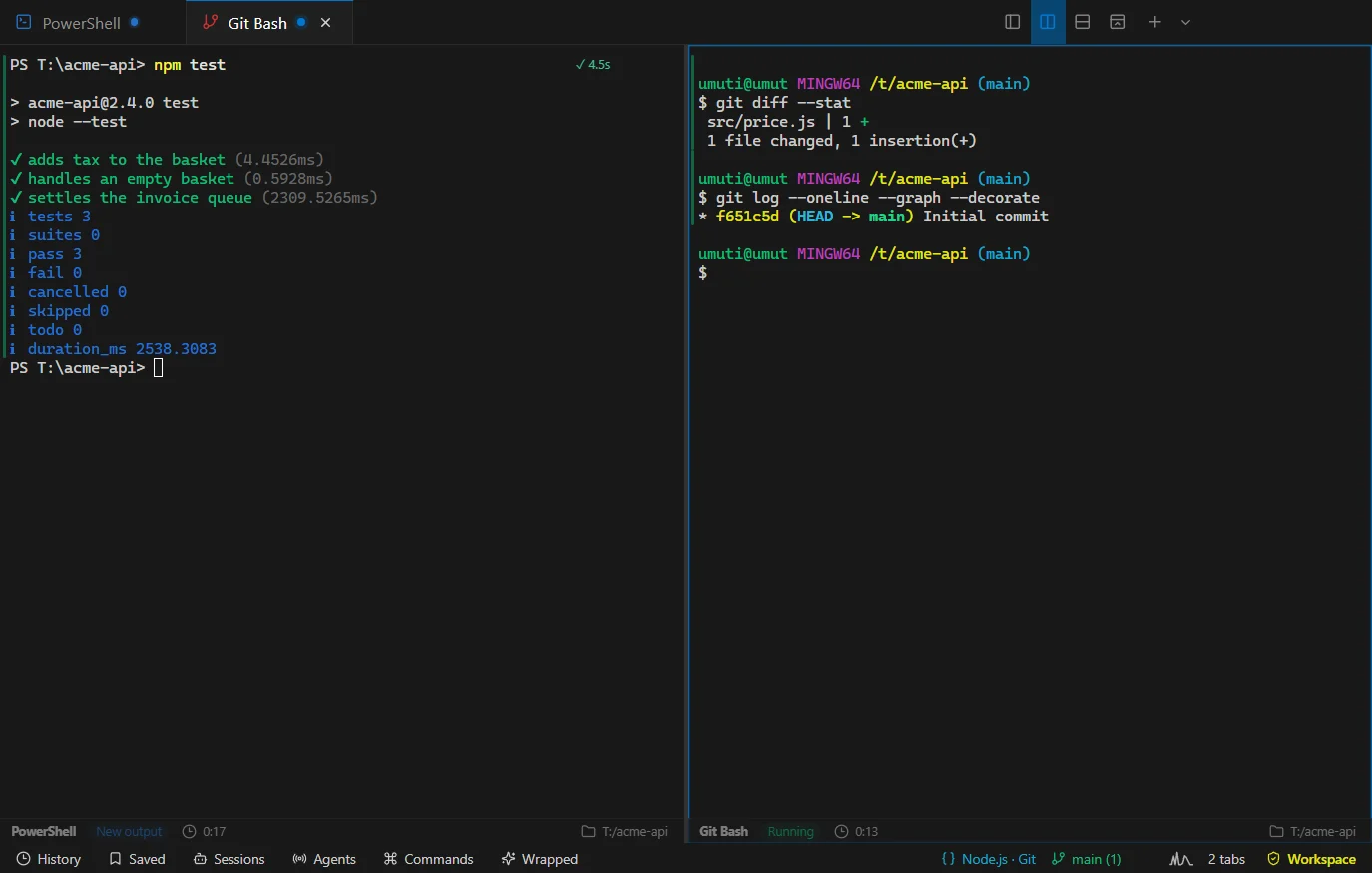Click the 'adds tax to the basket' result
Screen dimensions: 1372x873
167,160
